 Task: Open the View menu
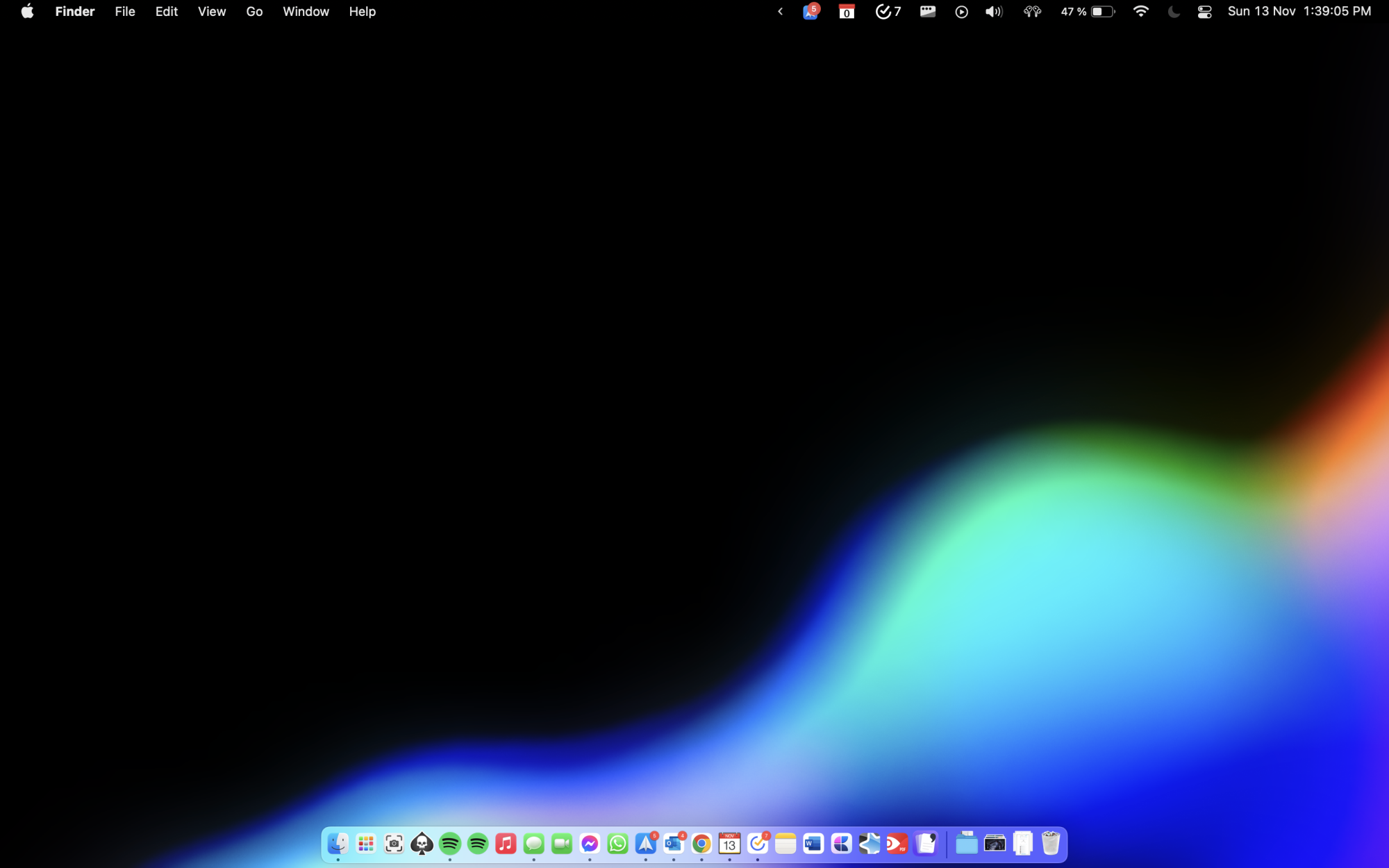tap(211, 12)
